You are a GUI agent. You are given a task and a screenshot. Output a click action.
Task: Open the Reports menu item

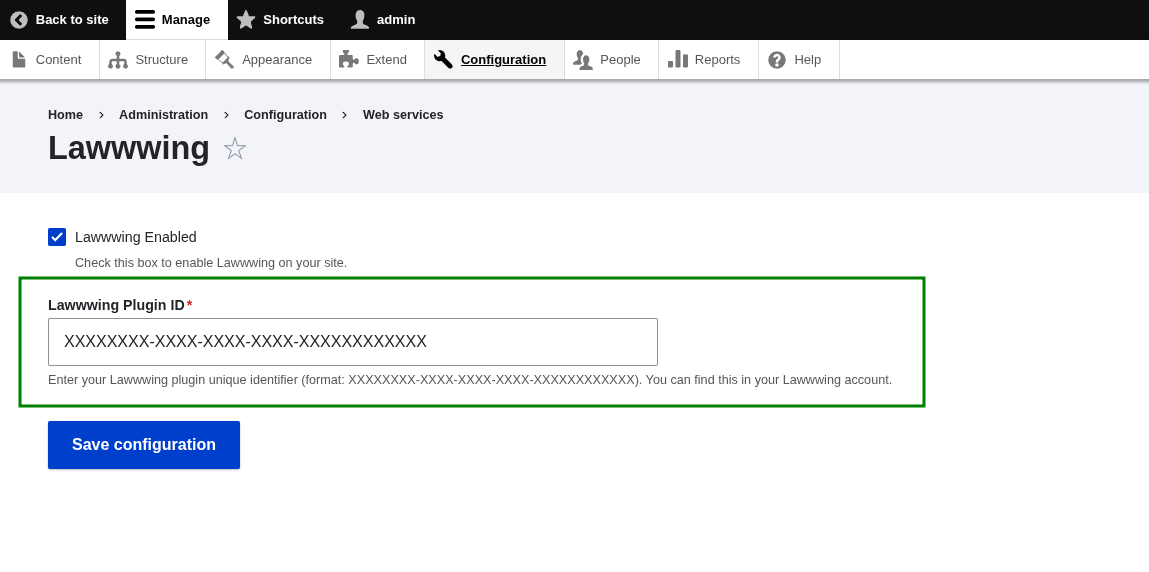tap(709, 59)
